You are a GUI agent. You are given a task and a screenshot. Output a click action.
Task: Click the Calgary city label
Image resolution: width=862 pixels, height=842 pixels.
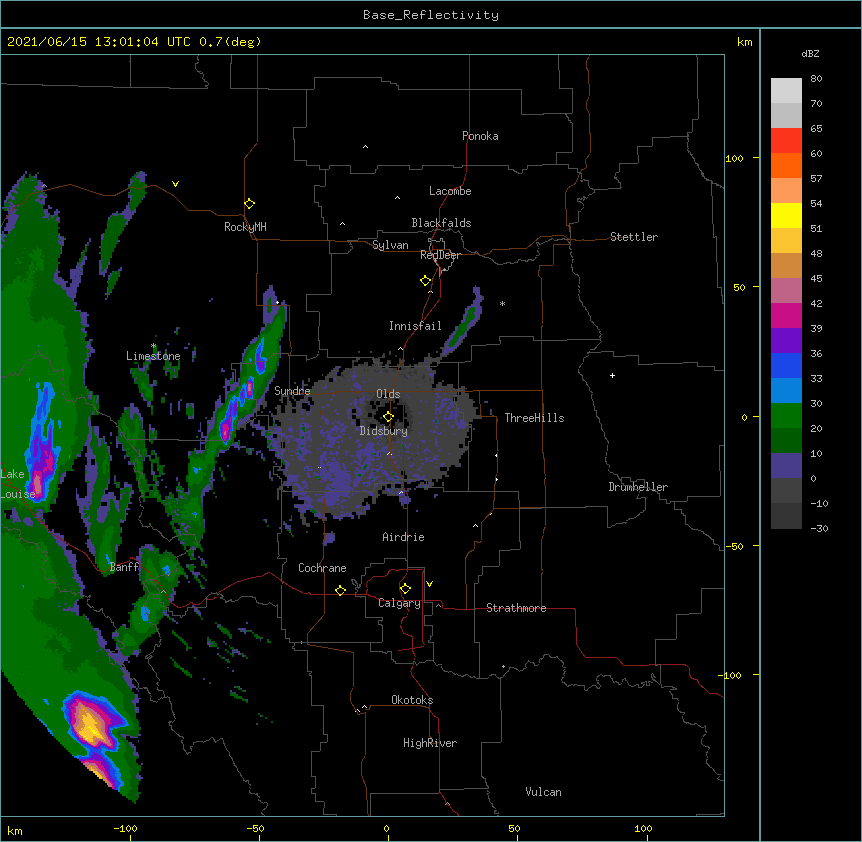coord(399,603)
